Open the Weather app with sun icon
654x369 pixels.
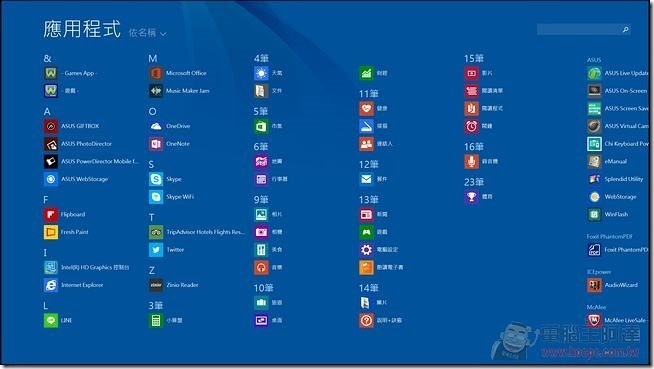coord(269,73)
